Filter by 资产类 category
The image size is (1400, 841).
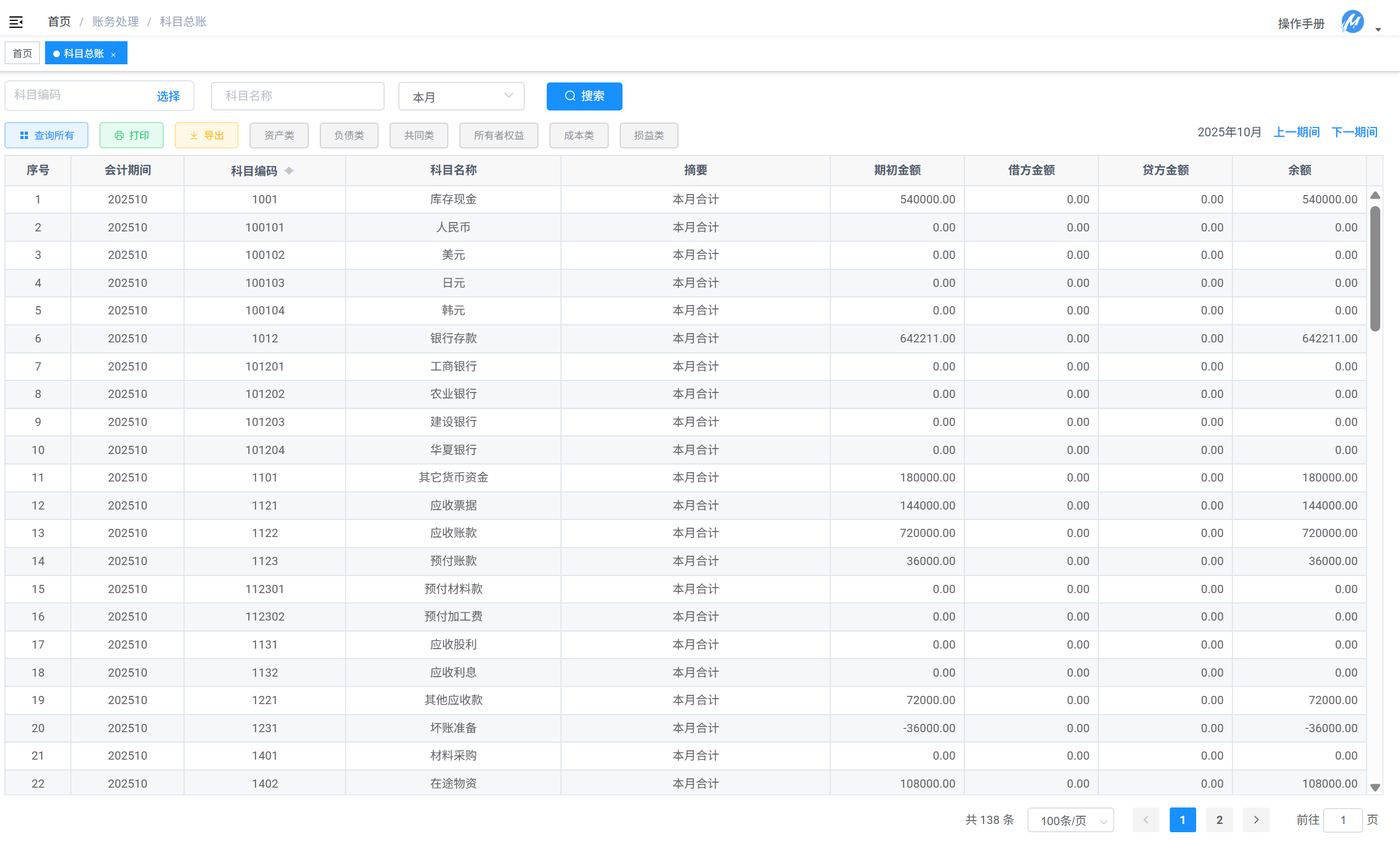279,135
